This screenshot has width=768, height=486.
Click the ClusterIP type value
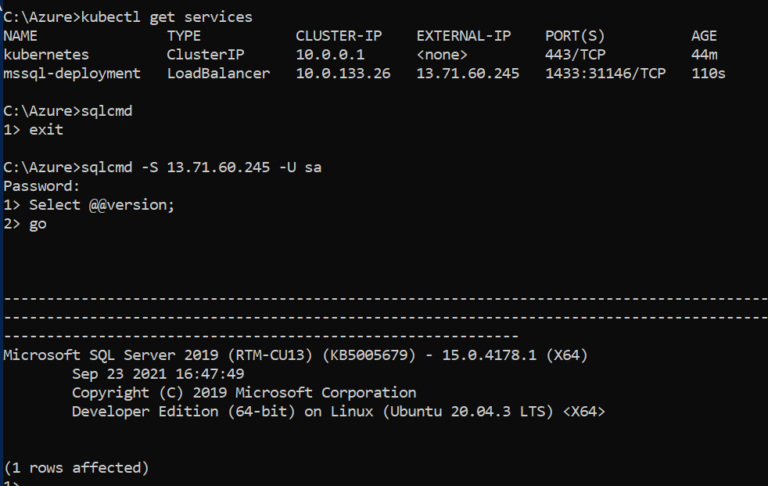[205, 54]
